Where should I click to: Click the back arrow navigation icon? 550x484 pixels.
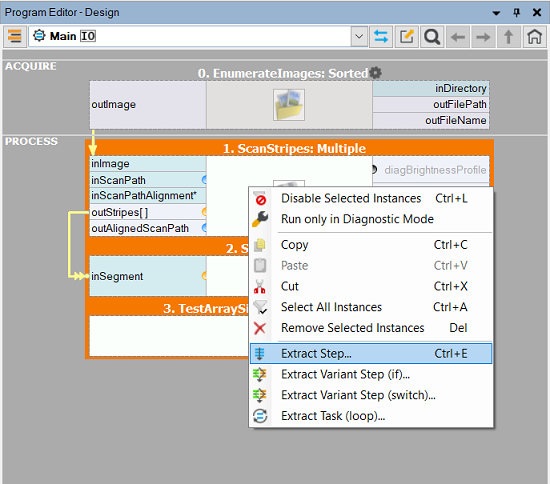pos(458,36)
